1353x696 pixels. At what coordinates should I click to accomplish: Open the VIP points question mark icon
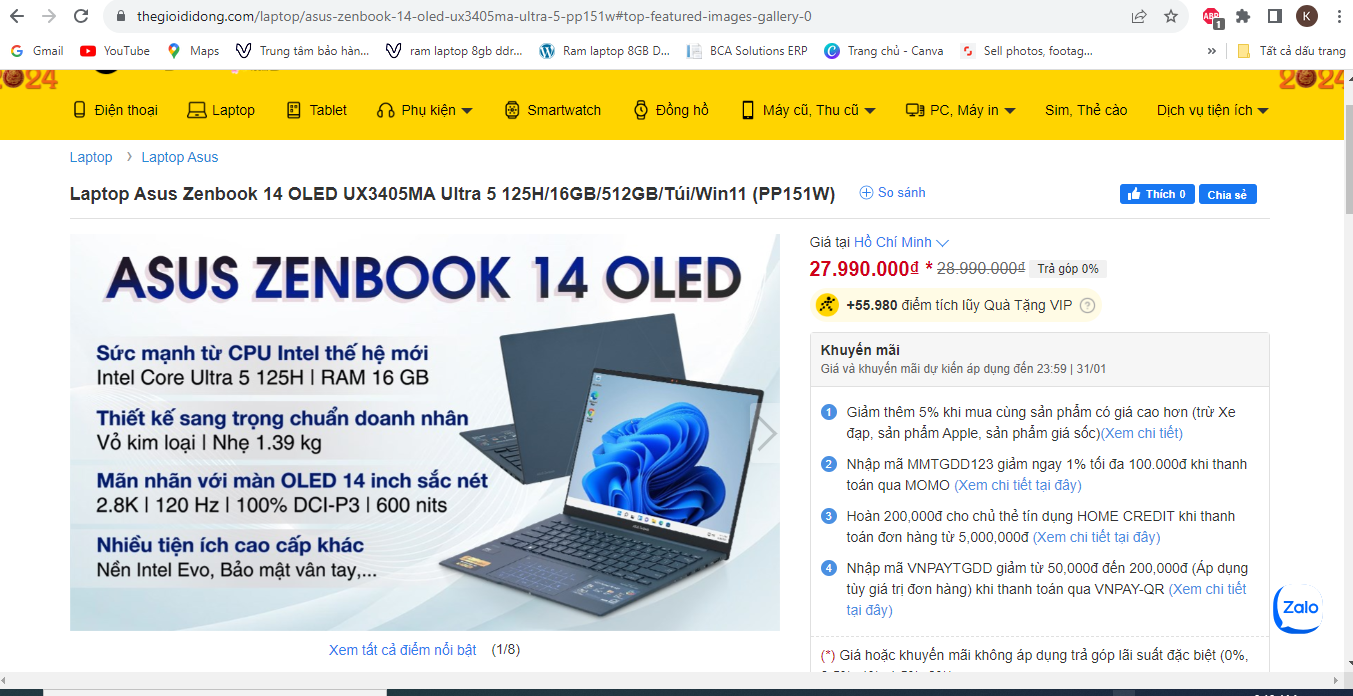(1088, 306)
